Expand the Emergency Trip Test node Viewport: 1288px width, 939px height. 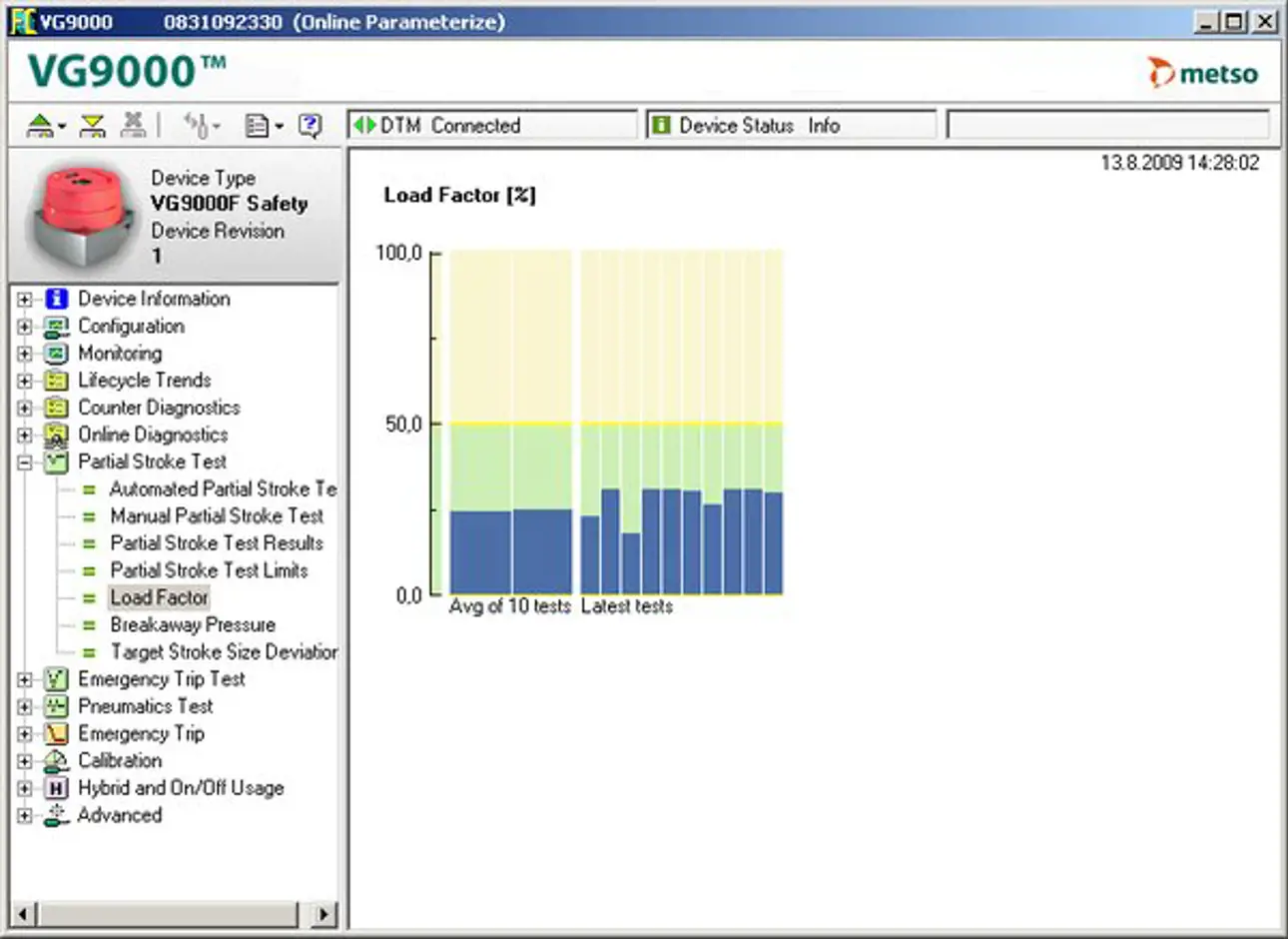pyautogui.click(x=25, y=679)
